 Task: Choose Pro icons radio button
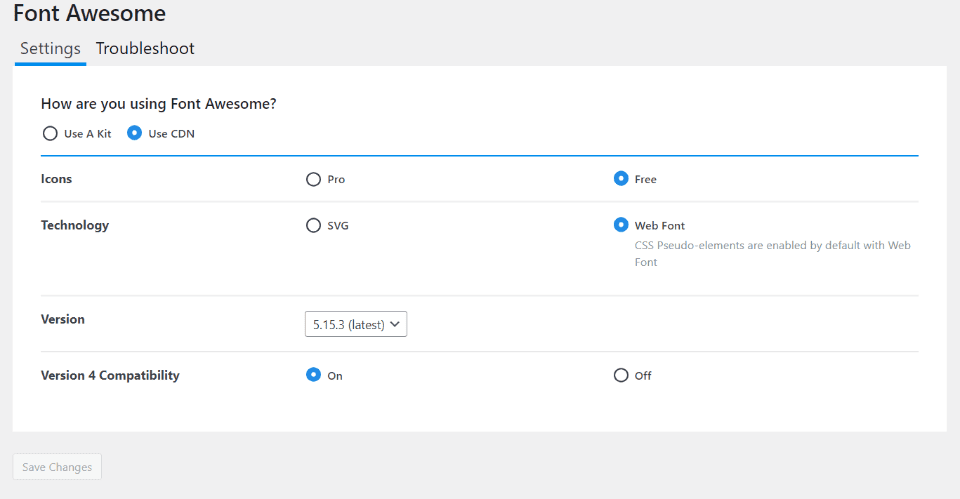pos(313,179)
